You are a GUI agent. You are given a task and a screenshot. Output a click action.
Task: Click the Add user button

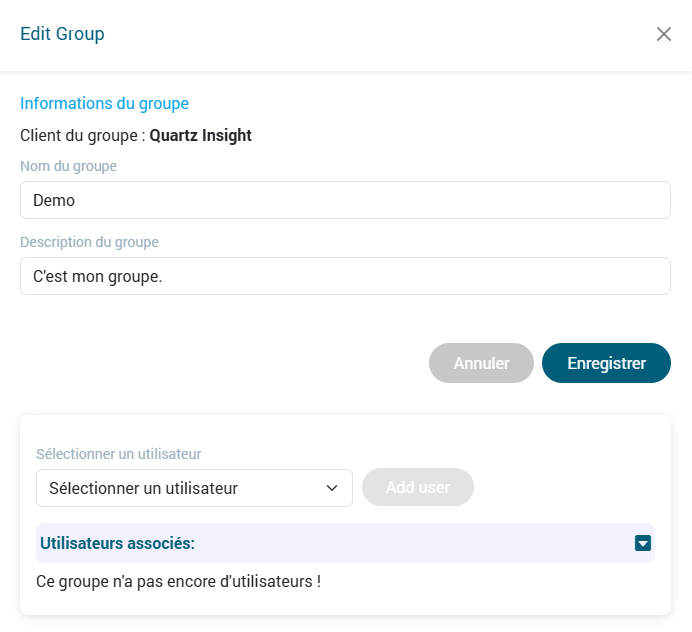[x=418, y=488]
